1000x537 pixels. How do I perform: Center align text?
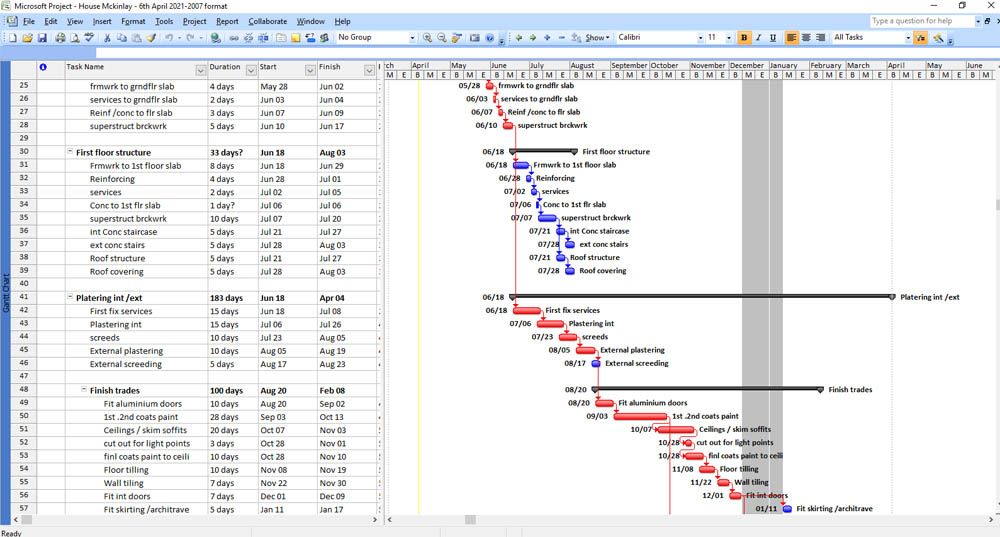pyautogui.click(x=806, y=38)
